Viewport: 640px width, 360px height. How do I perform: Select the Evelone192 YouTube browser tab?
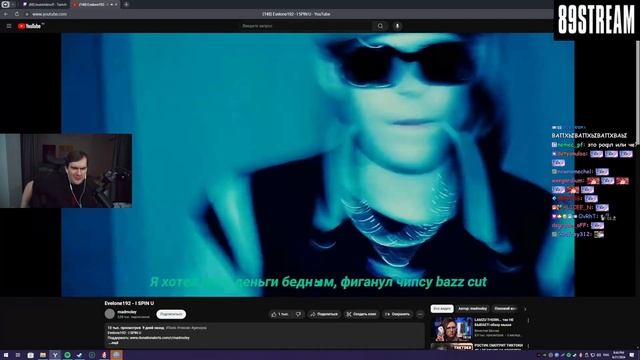click(94, 4)
